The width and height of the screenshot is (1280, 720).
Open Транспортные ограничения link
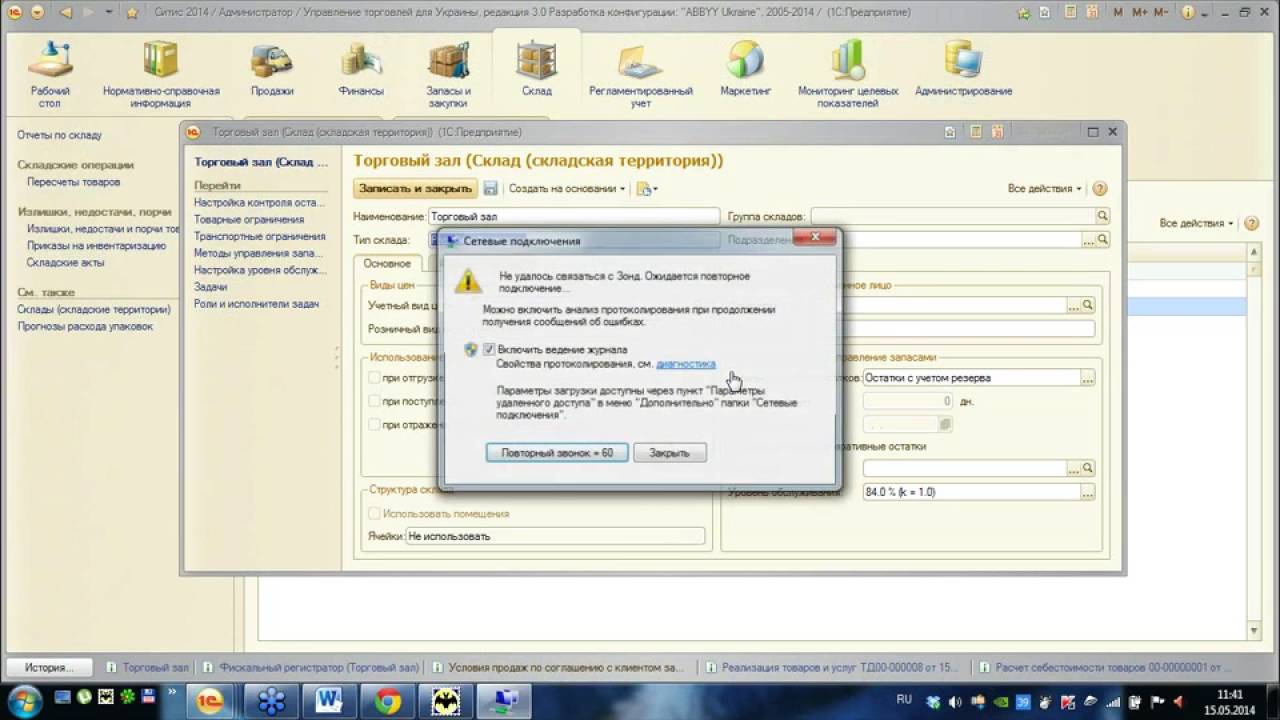[x=260, y=236]
